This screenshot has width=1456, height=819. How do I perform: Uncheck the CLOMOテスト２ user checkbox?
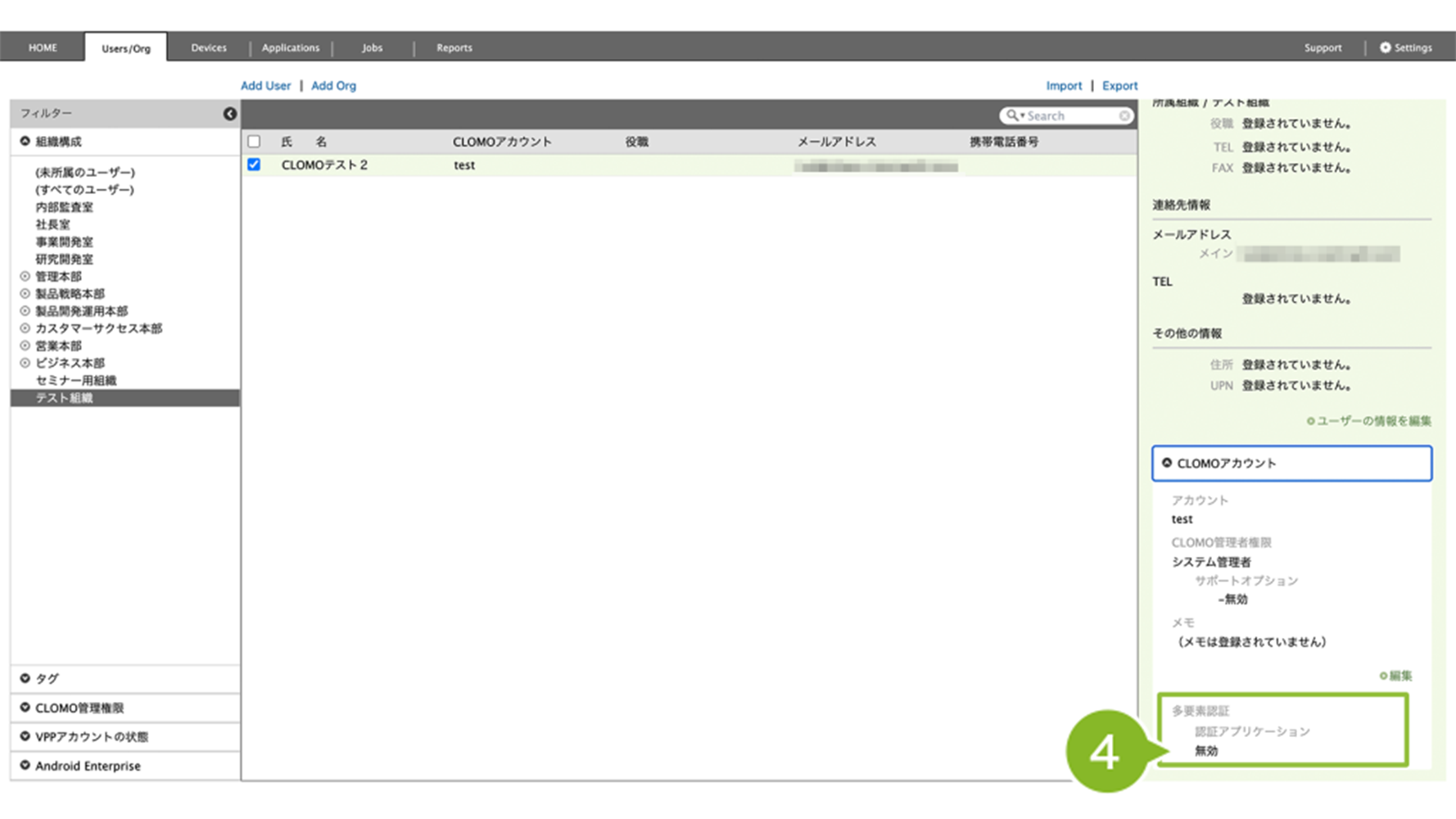click(254, 165)
